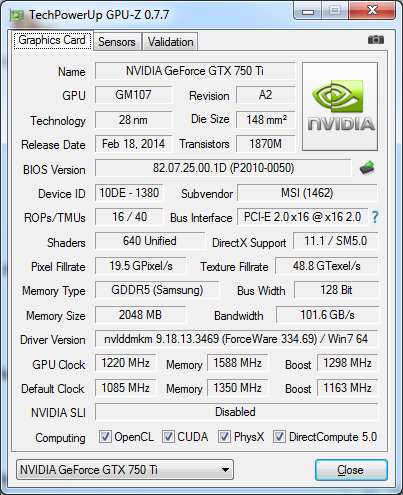Viewport: 403px width, 495px height.
Task: Click the Subvendor field MSI (1462)
Action: pos(307,193)
